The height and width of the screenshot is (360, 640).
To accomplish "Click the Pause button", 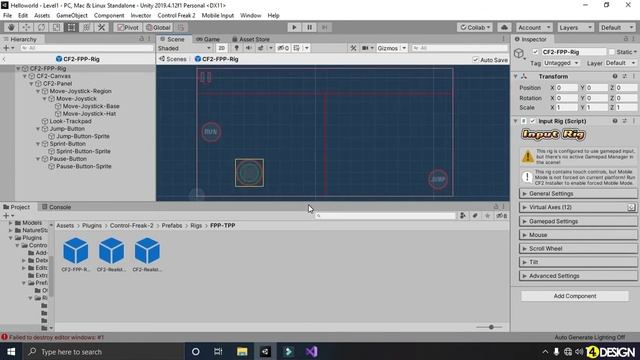I will pos(309,27).
